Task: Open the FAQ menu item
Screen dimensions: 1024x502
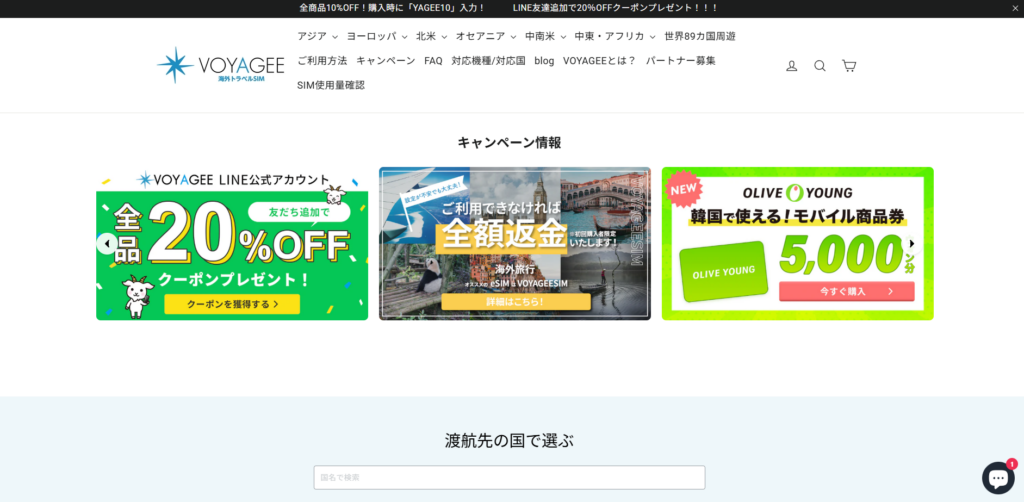Action: click(x=433, y=61)
